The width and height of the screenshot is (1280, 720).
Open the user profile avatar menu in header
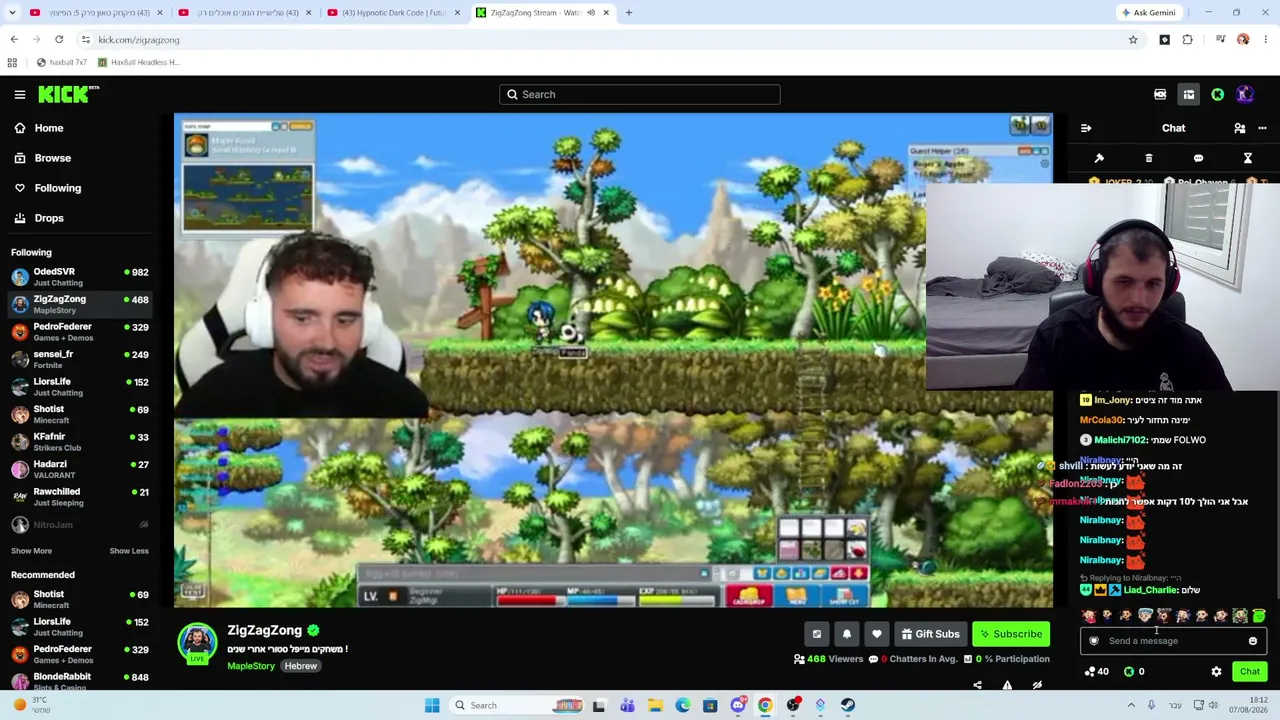click(x=1245, y=94)
